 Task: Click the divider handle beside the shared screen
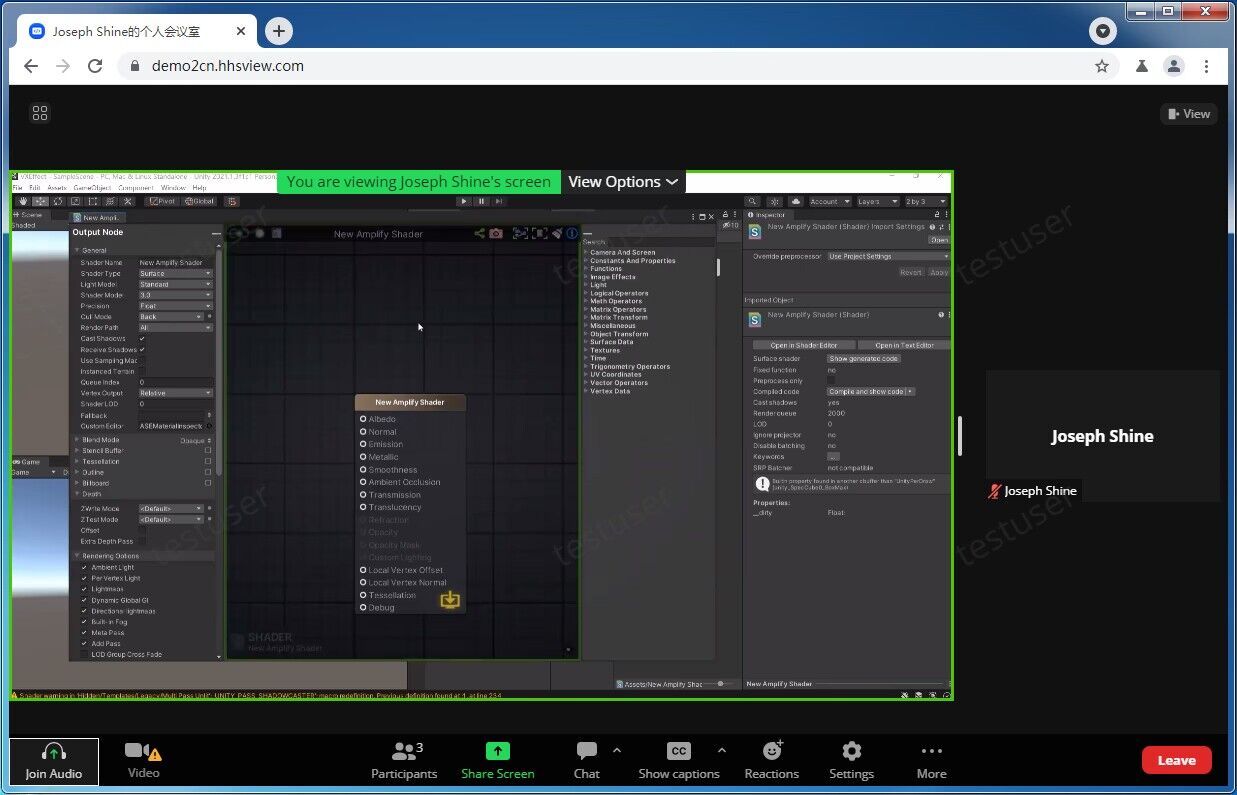(x=960, y=435)
